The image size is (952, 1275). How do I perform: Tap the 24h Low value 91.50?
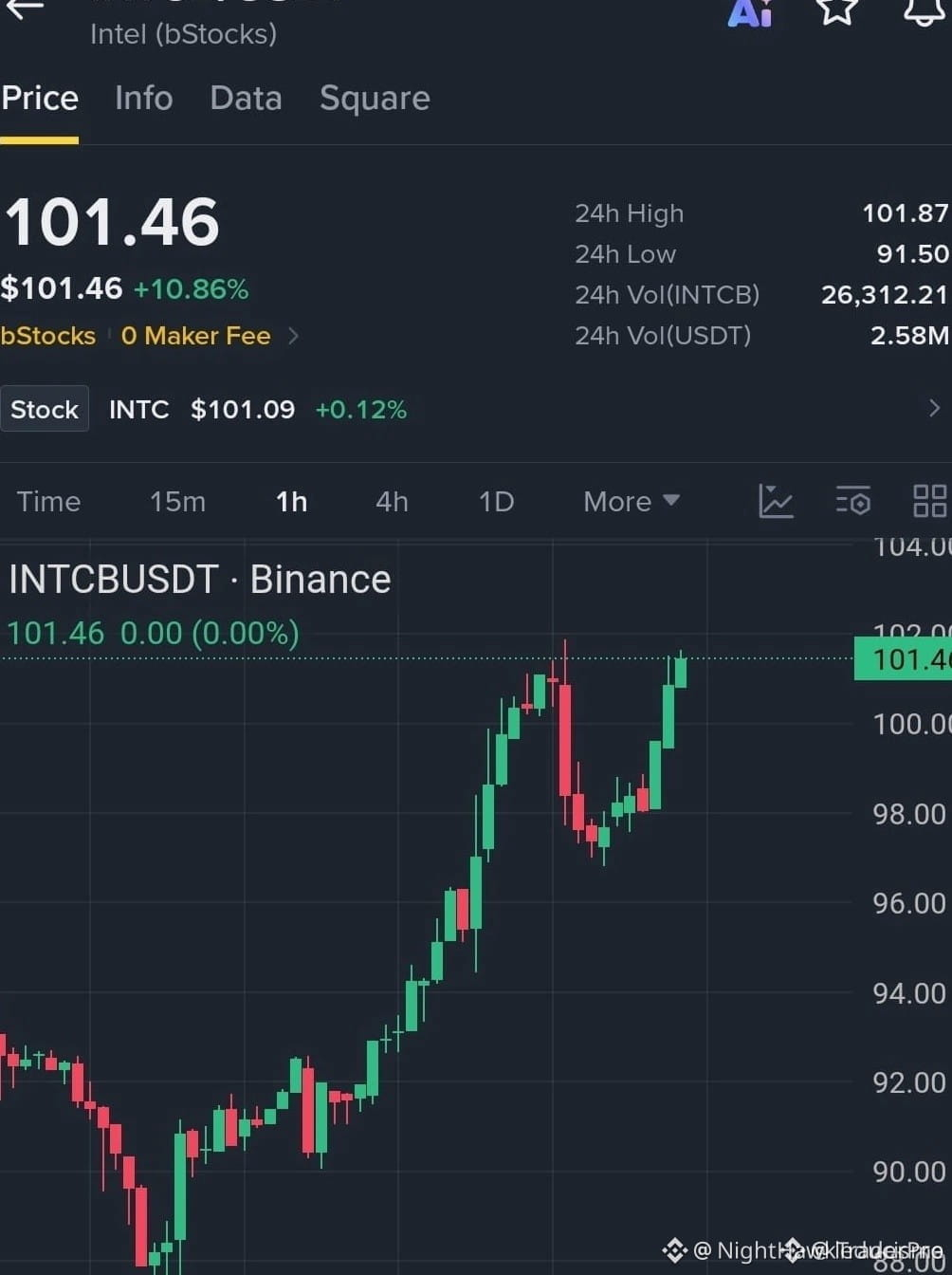click(x=912, y=254)
